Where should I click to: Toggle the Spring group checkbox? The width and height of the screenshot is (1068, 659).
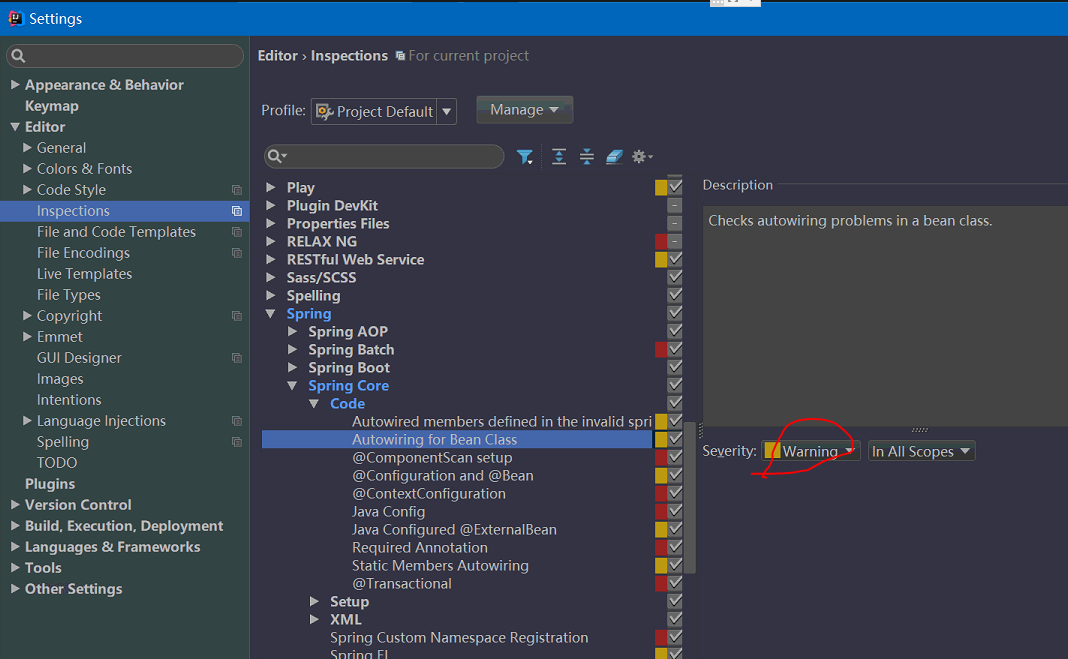coord(675,313)
